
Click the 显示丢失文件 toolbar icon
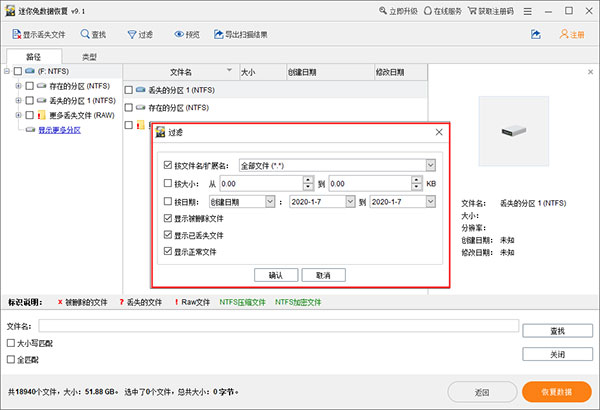13,34
